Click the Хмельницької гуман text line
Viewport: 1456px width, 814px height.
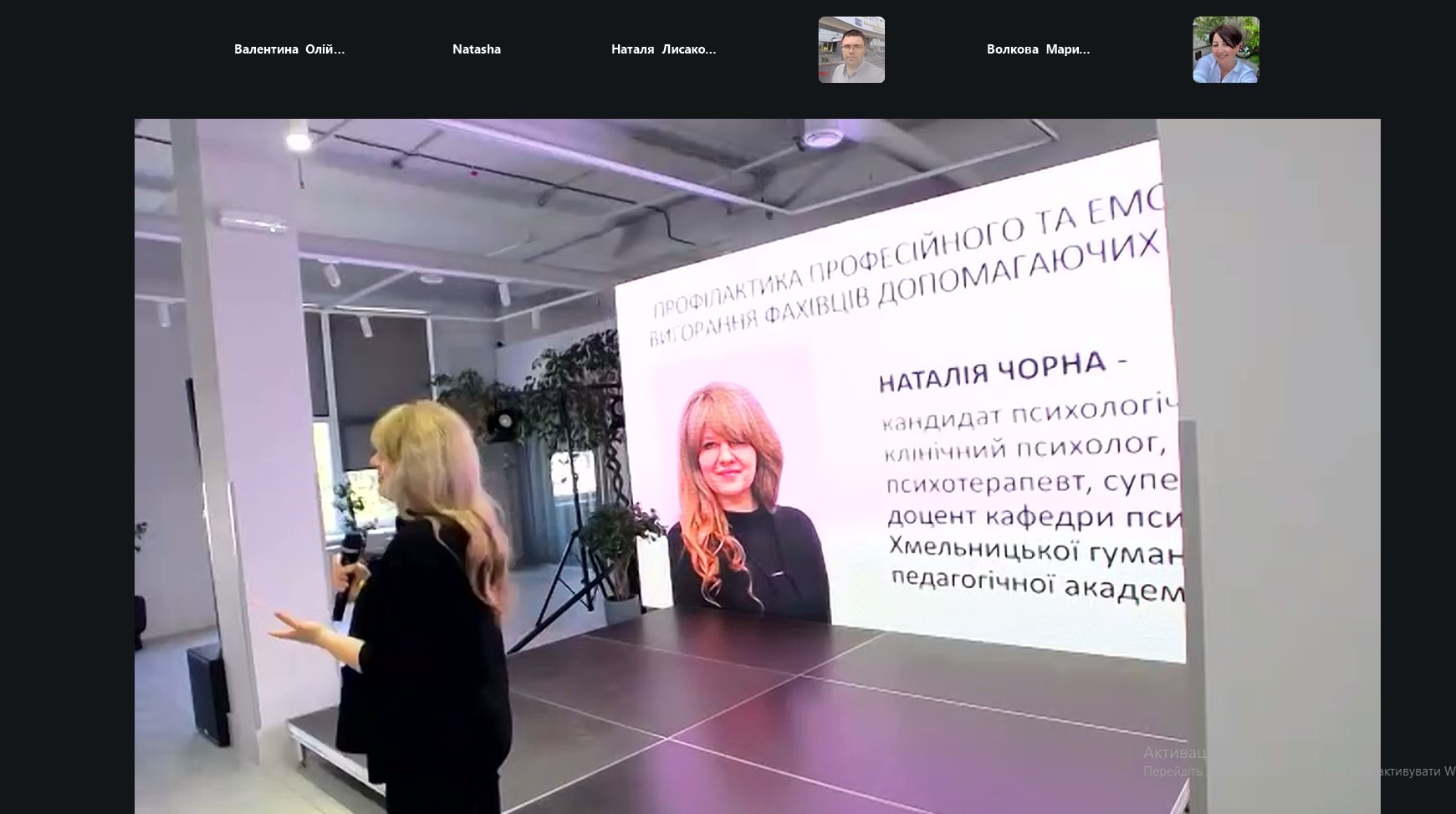(1037, 550)
